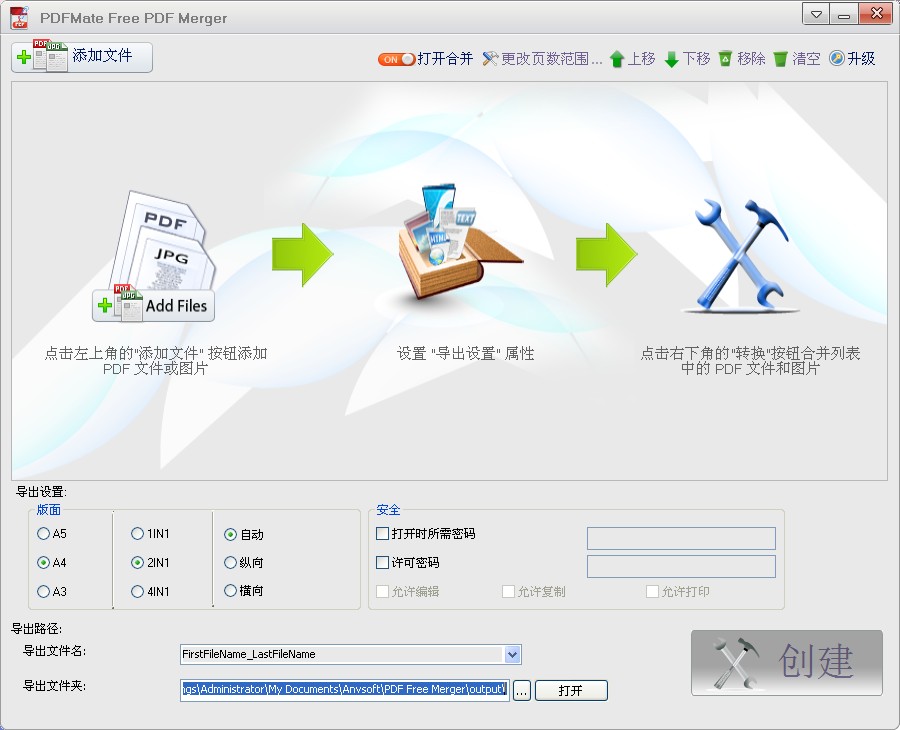Enable 许可密码 checkbox

(x=382, y=562)
